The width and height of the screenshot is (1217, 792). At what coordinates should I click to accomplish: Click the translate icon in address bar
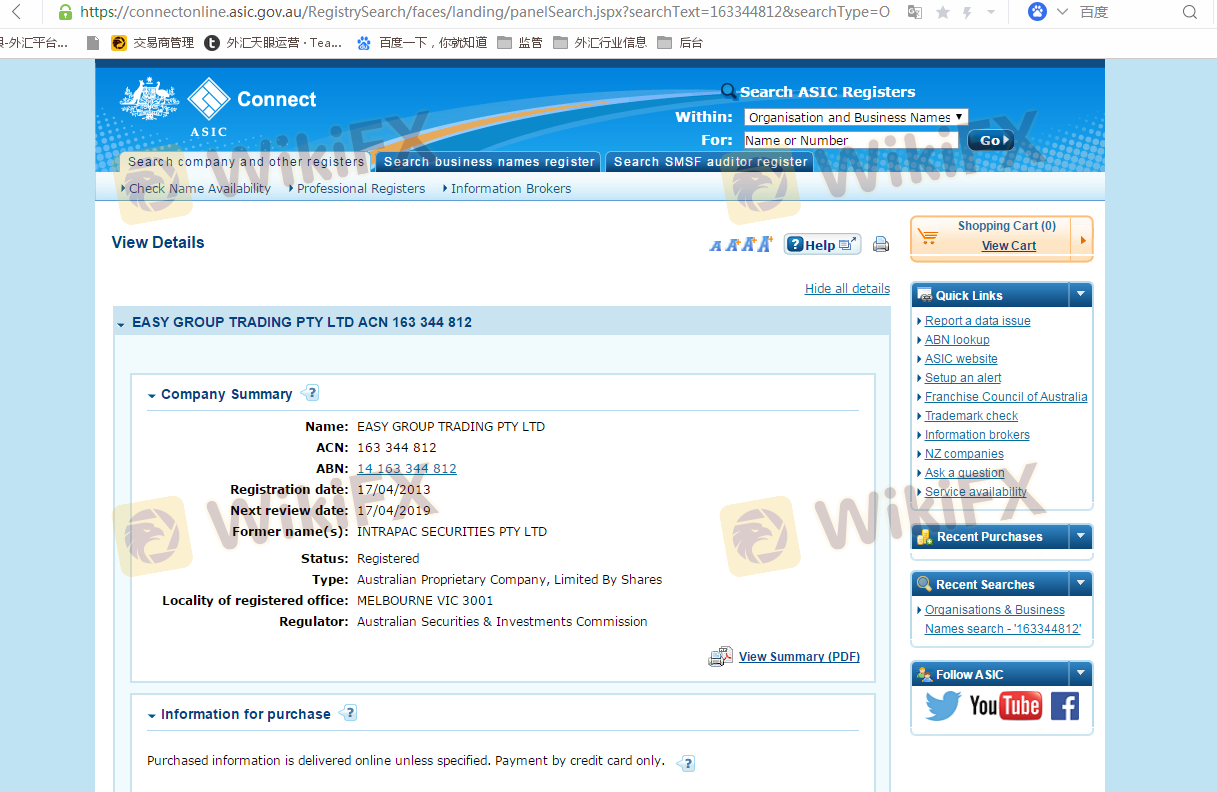[914, 12]
